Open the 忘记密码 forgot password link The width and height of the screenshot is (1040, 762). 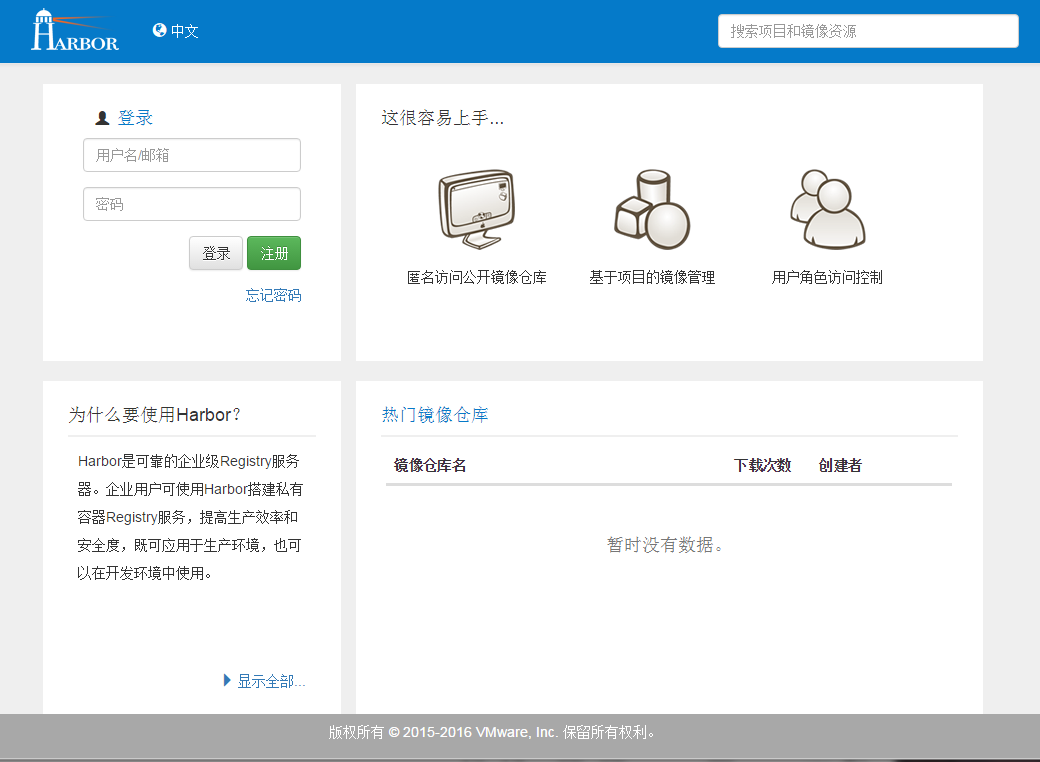tap(273, 295)
